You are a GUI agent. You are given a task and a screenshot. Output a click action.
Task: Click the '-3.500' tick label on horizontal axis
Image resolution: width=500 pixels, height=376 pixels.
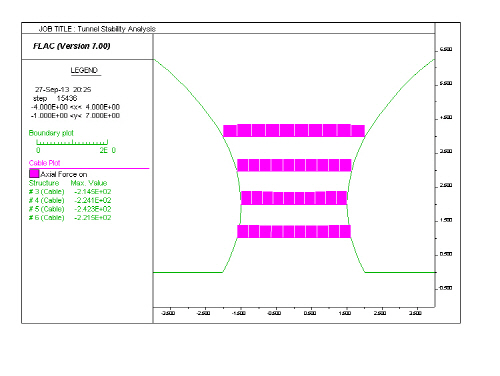(168, 313)
